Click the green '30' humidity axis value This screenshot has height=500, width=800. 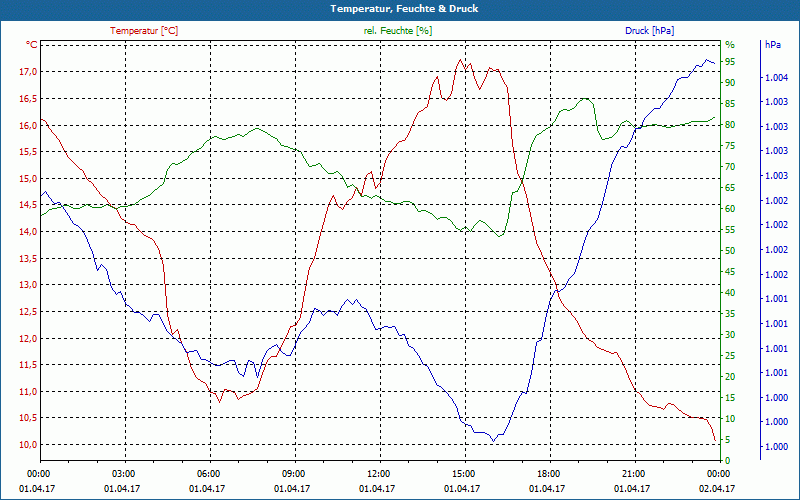[x=730, y=335]
